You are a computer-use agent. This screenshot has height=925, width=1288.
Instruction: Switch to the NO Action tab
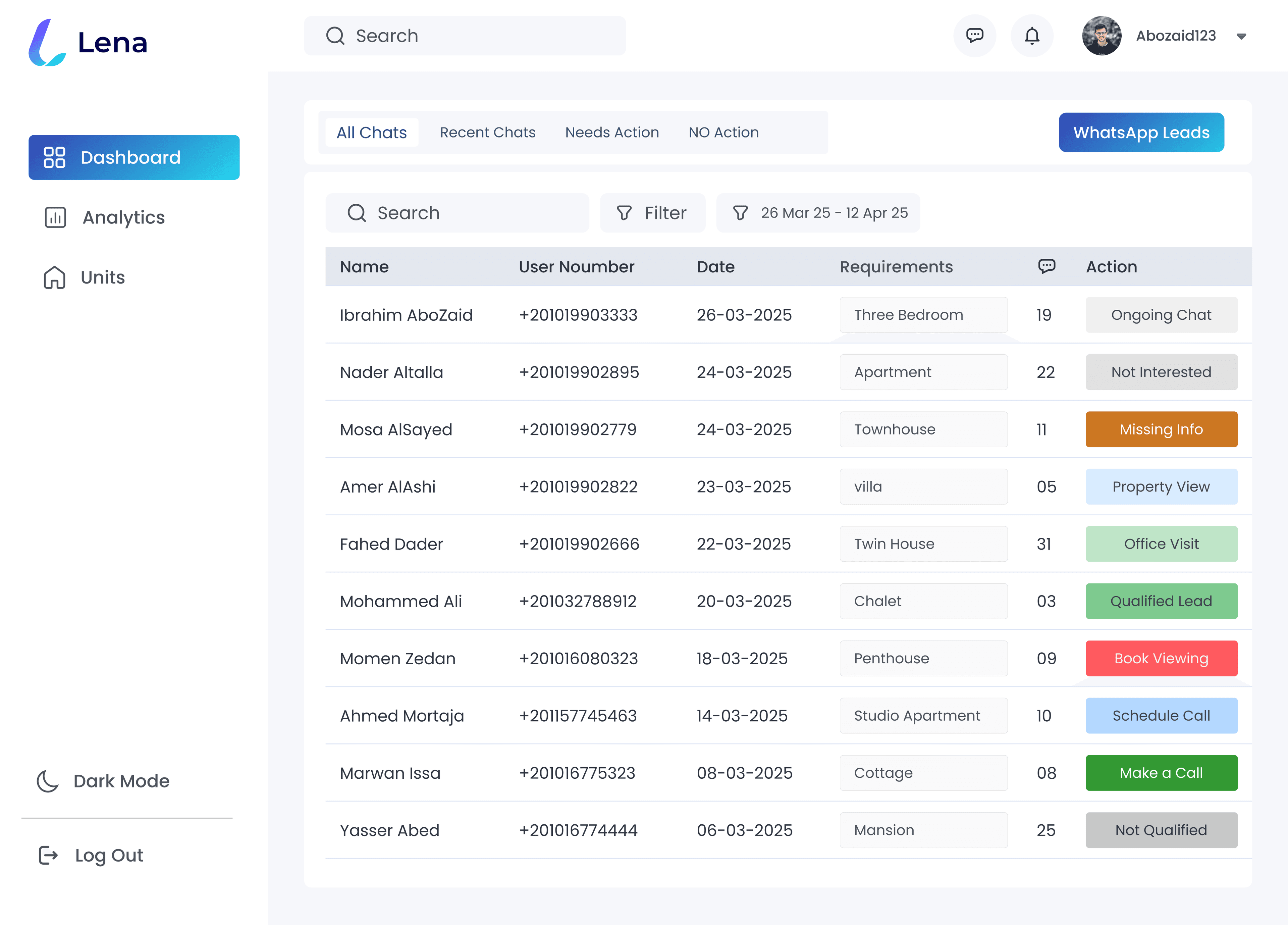click(x=723, y=133)
